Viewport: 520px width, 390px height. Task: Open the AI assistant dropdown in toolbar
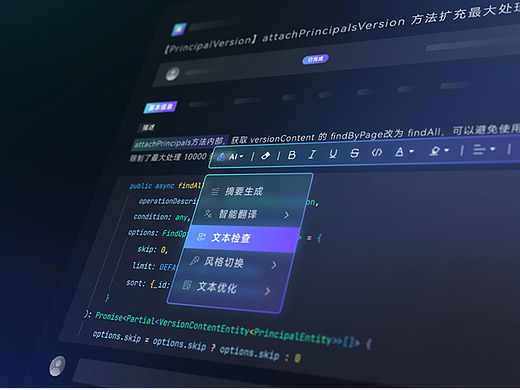(231, 157)
